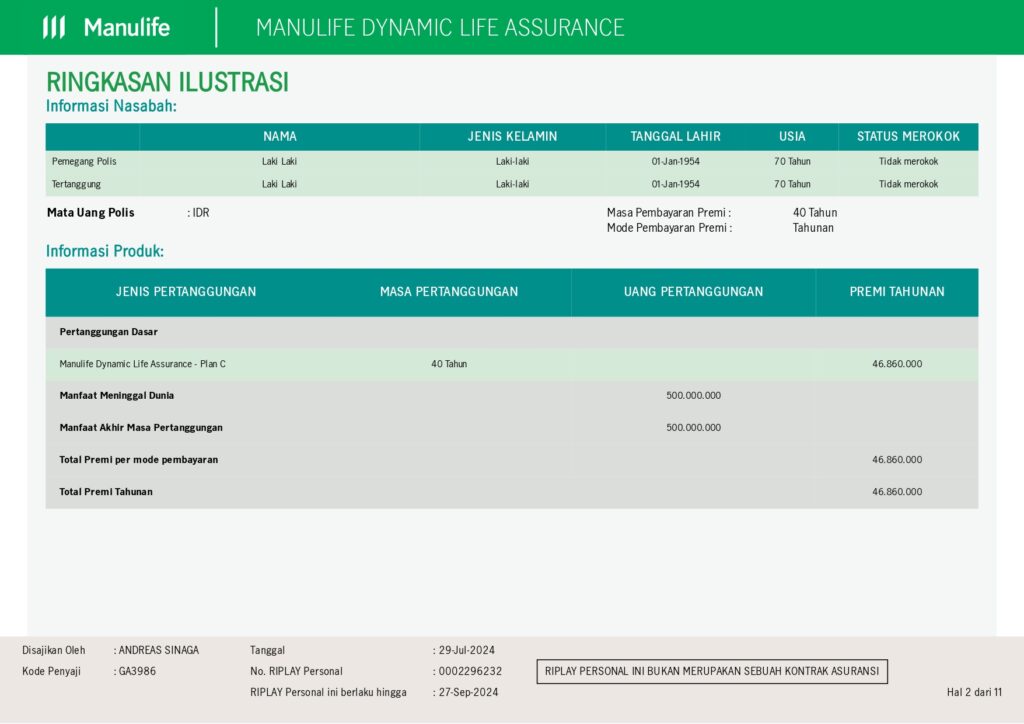Click Tidak merokok in the Tertanggung row
1024x724 pixels.
[908, 184]
